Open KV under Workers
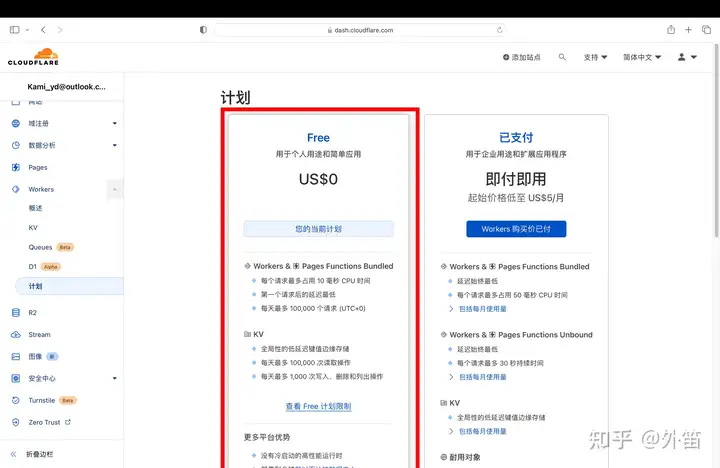This screenshot has height=468, width=720. (x=33, y=228)
